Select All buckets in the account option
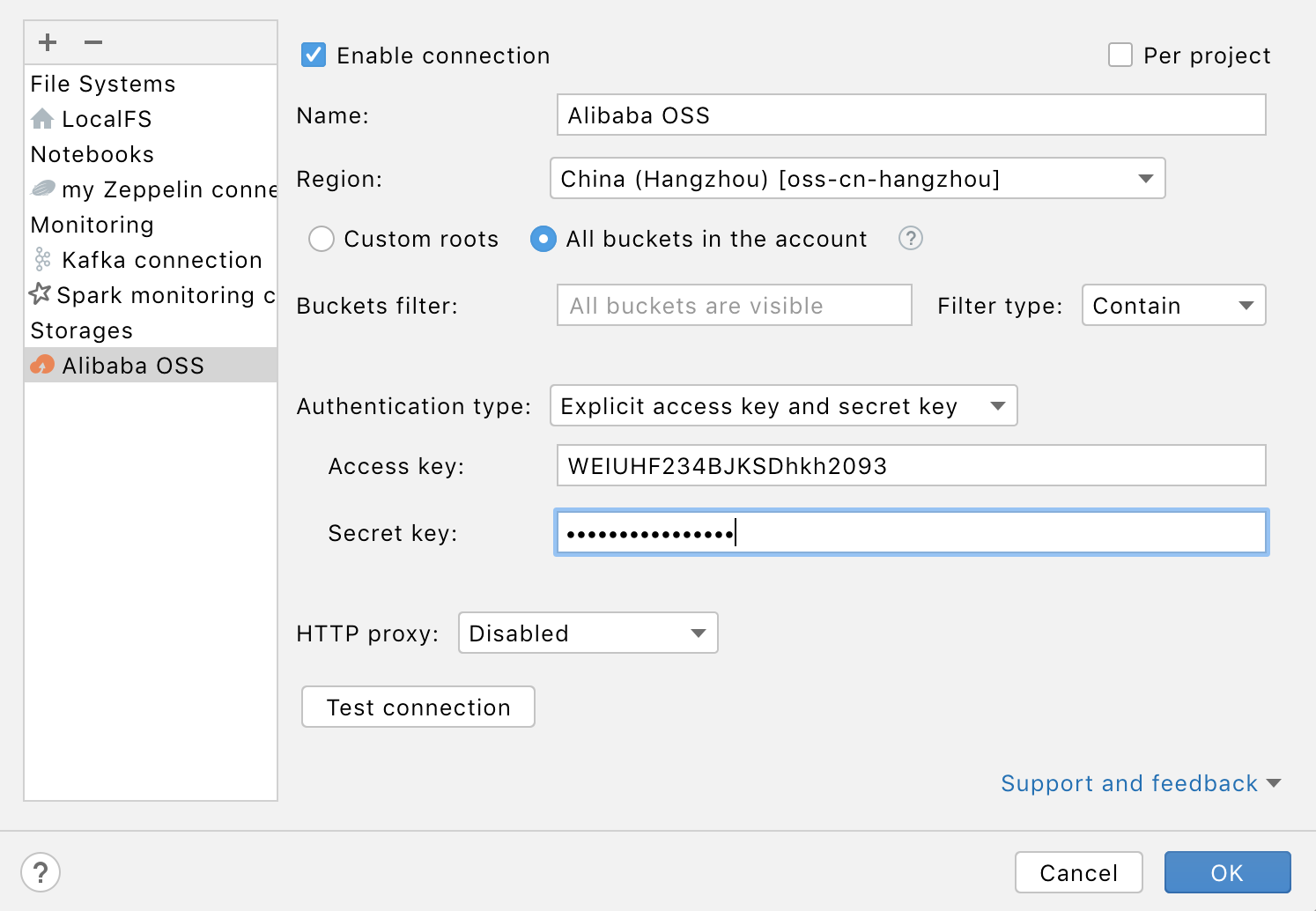Viewport: 1316px width, 911px height. (543, 239)
